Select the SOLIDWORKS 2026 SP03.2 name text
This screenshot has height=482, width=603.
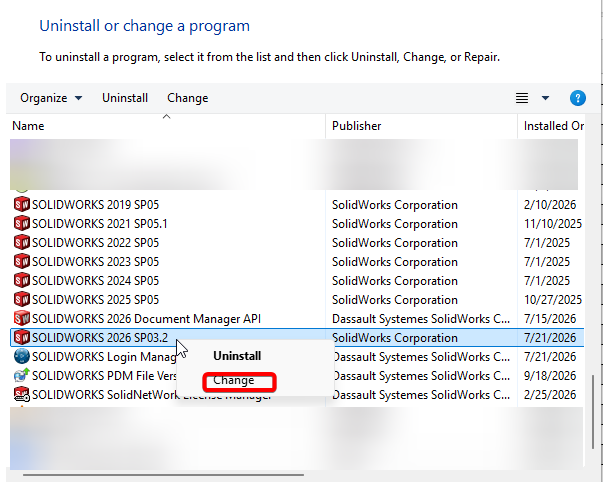pos(100,338)
